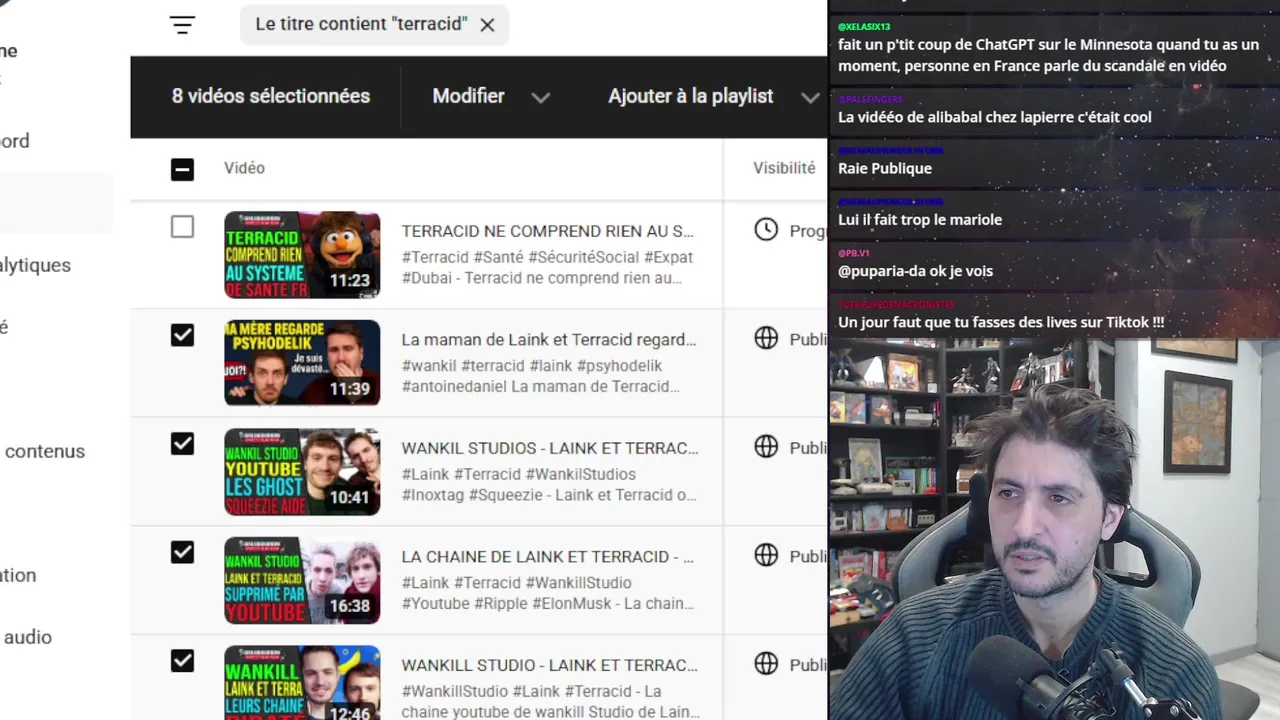Uncheck the 'La maman de Laink' video checkbox

coord(182,335)
